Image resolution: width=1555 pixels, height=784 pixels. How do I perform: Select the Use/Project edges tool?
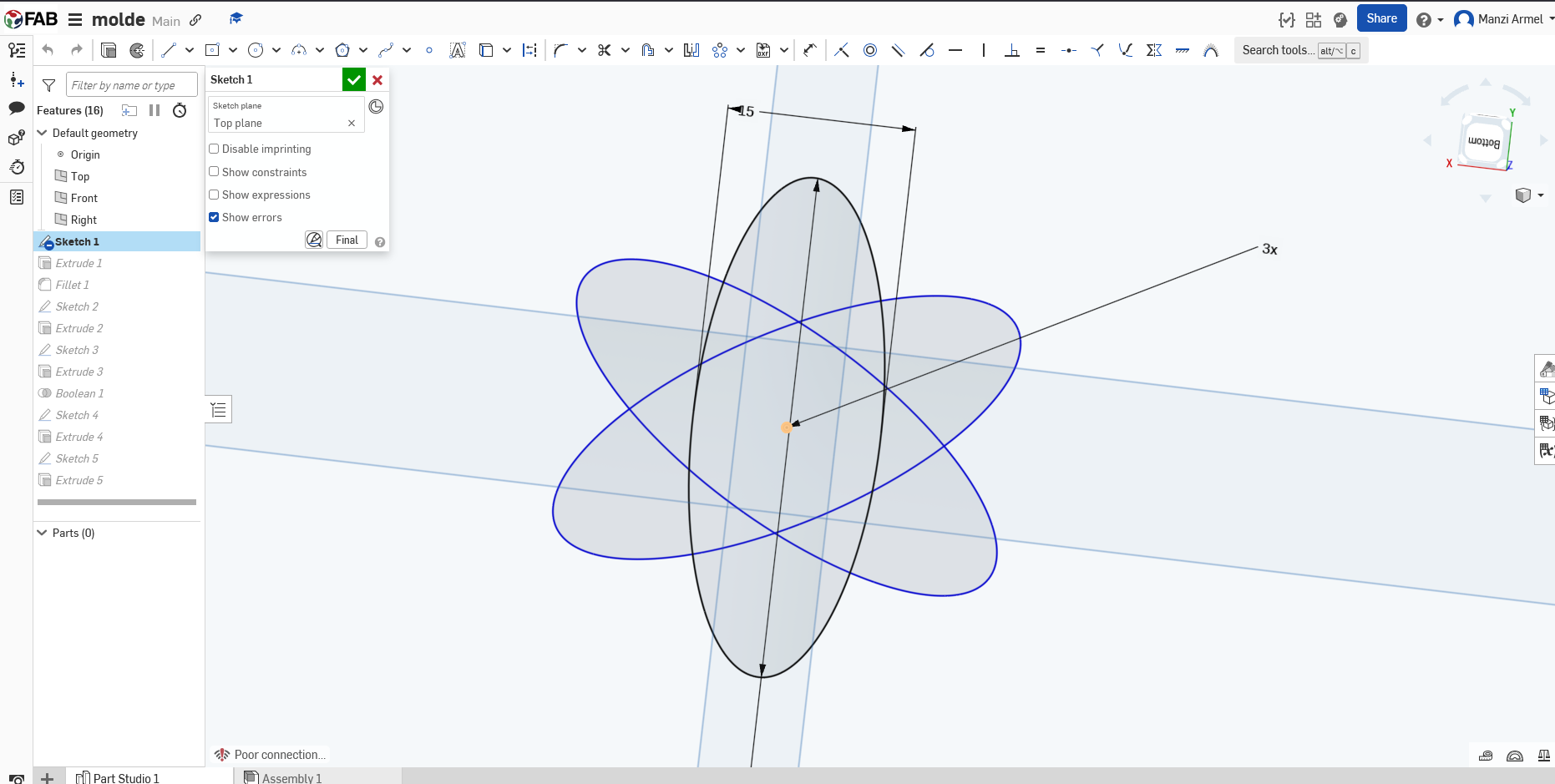tap(486, 50)
